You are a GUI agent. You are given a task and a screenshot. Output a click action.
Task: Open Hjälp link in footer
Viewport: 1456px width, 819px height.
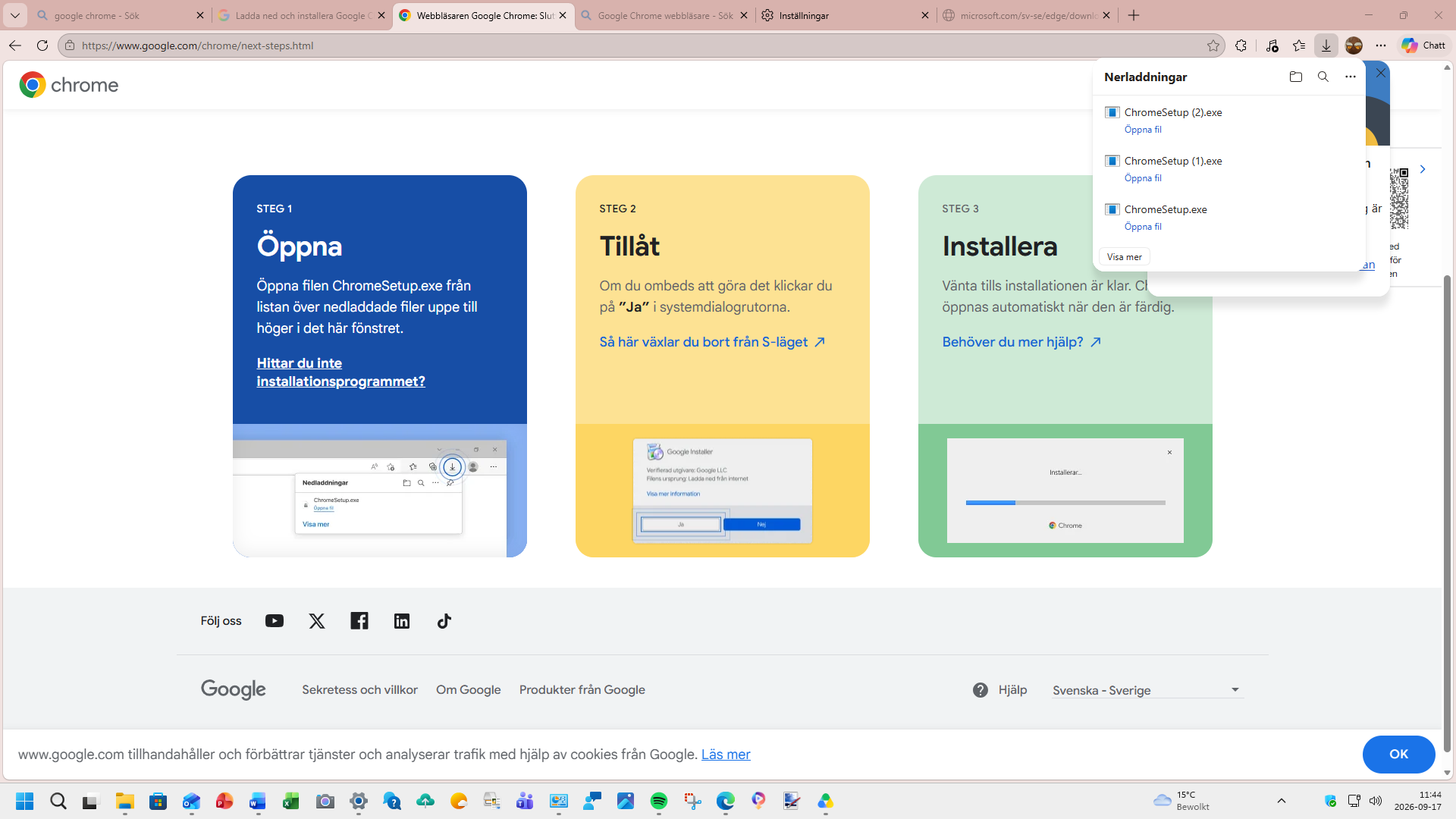pyautogui.click(x=999, y=690)
